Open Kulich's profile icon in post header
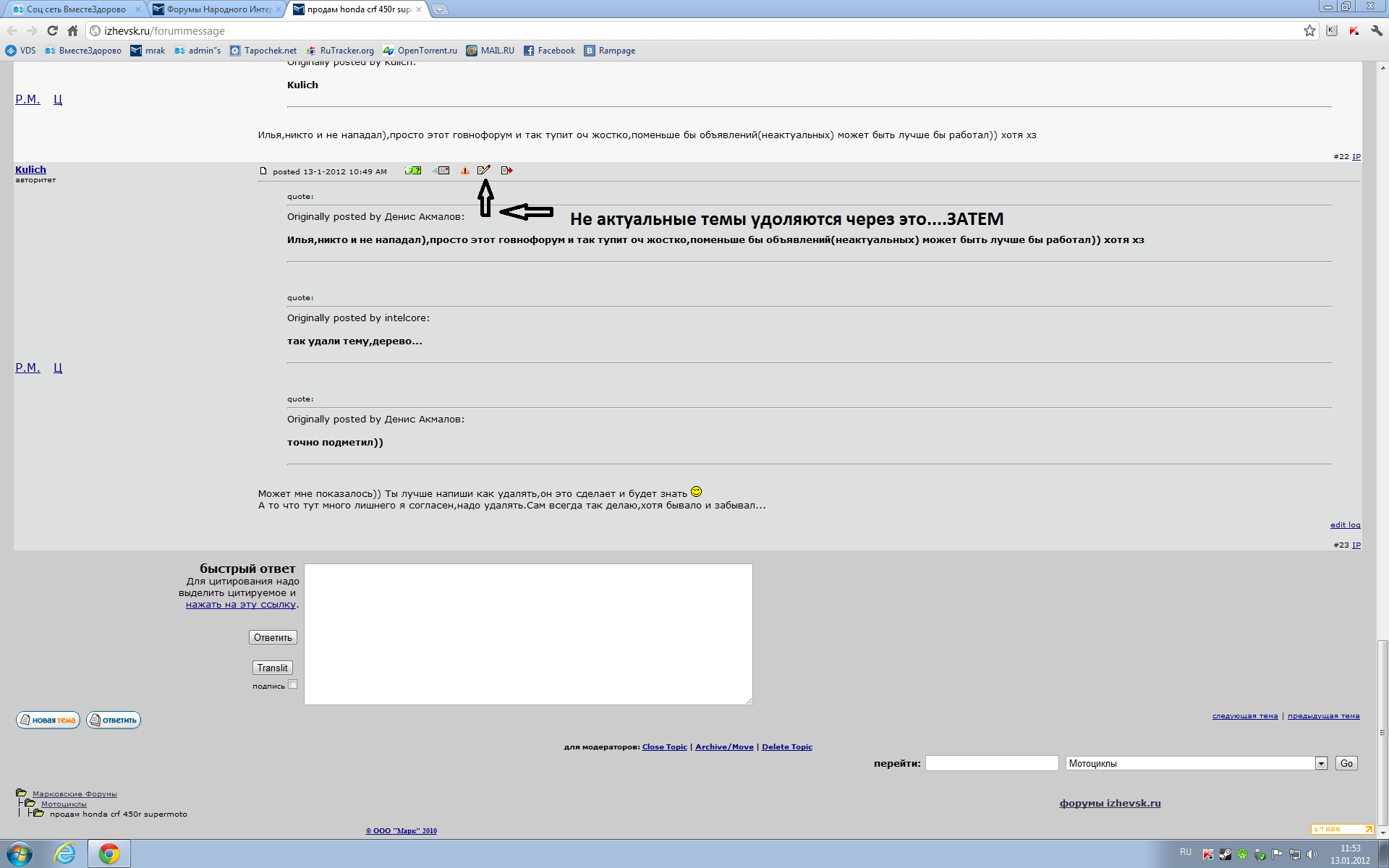Screen dimensions: 1389x868 pyautogui.click(x=413, y=171)
